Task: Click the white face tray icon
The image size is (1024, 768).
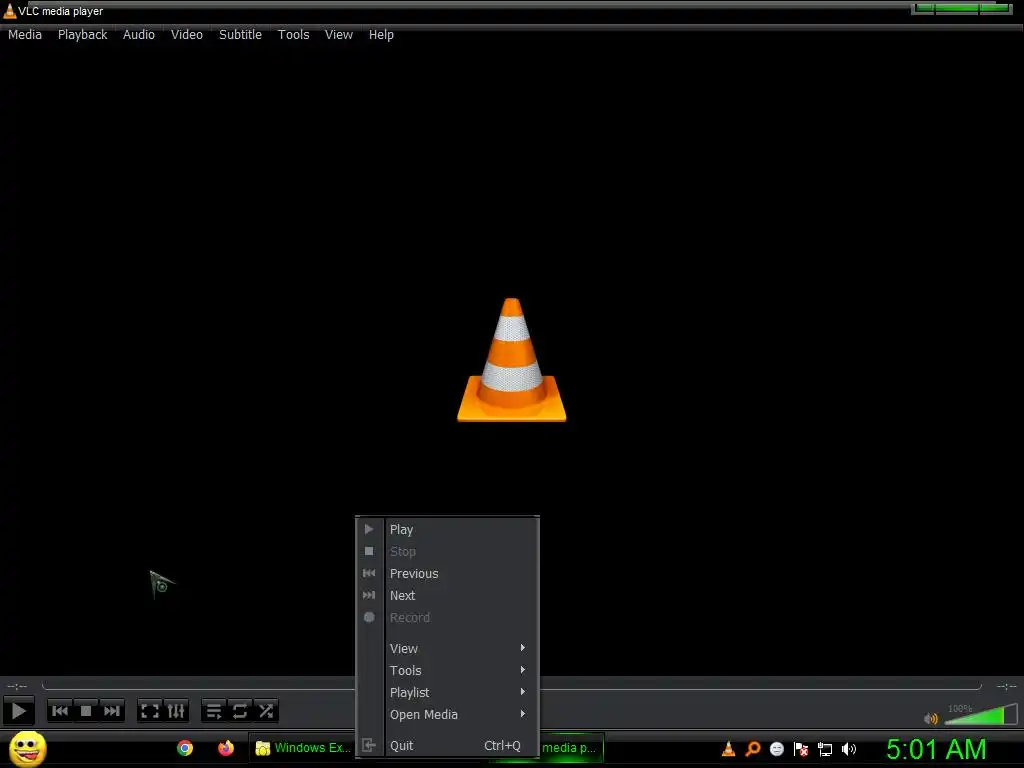Action: [776, 749]
